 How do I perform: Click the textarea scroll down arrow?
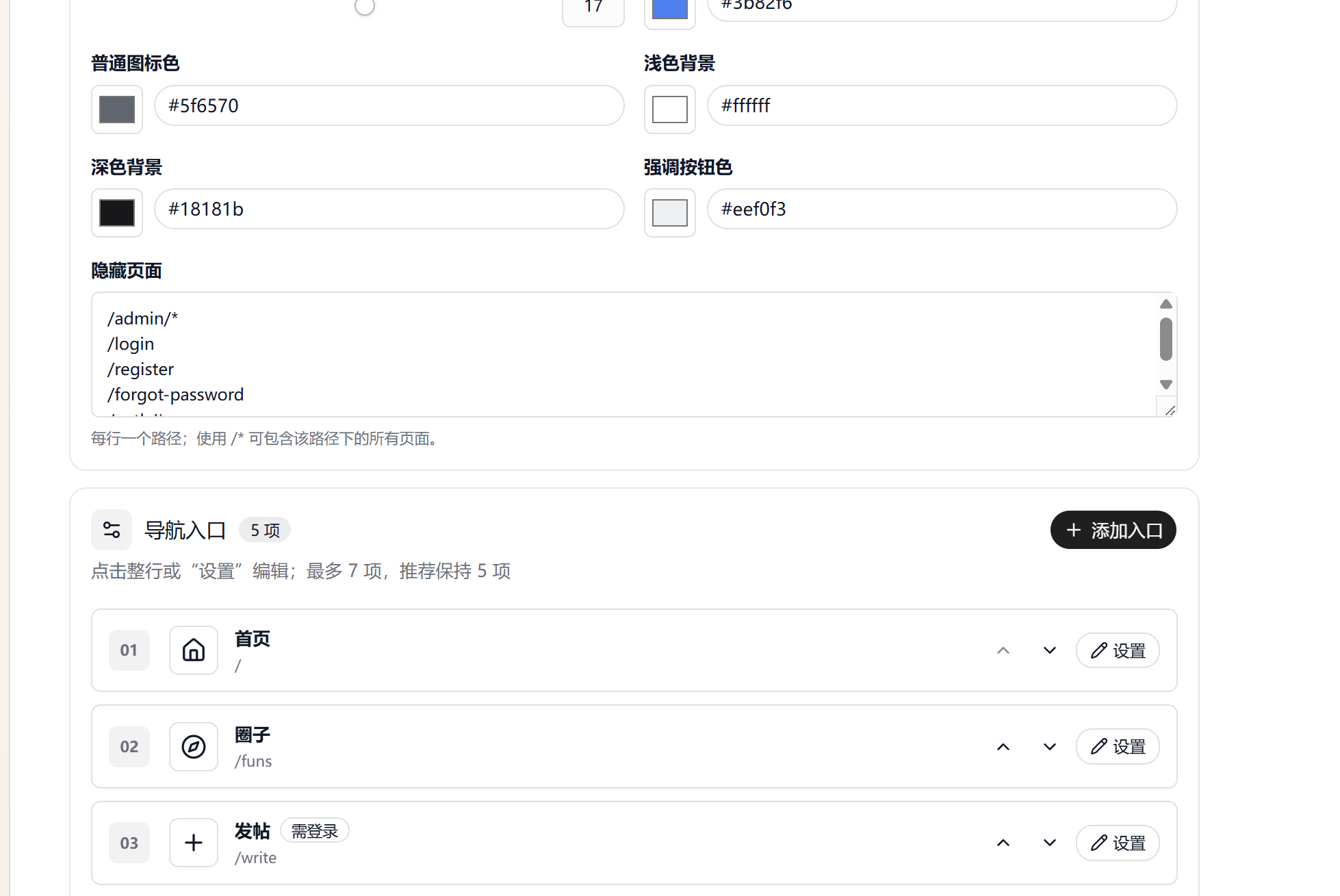point(1166,385)
